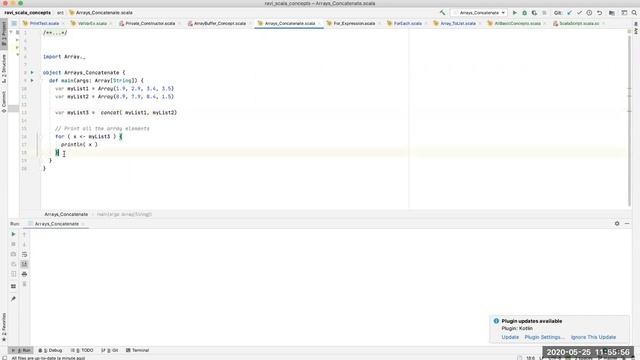Viewport: 640px width, 360px height.
Task: Click the run gutter arrow beside object Arrays_Concatenate
Action: click(32, 73)
